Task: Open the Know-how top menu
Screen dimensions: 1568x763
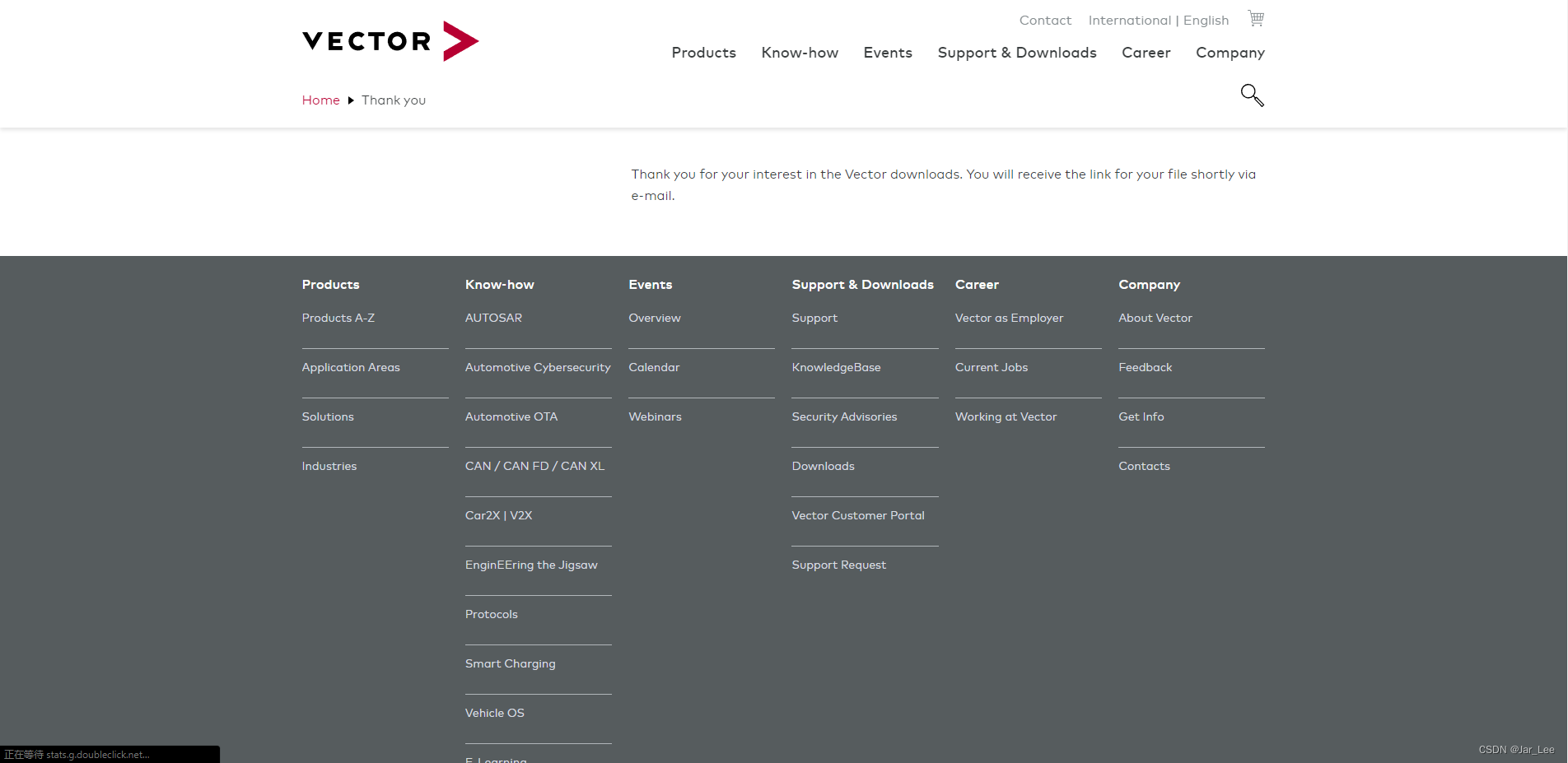Action: click(x=800, y=53)
